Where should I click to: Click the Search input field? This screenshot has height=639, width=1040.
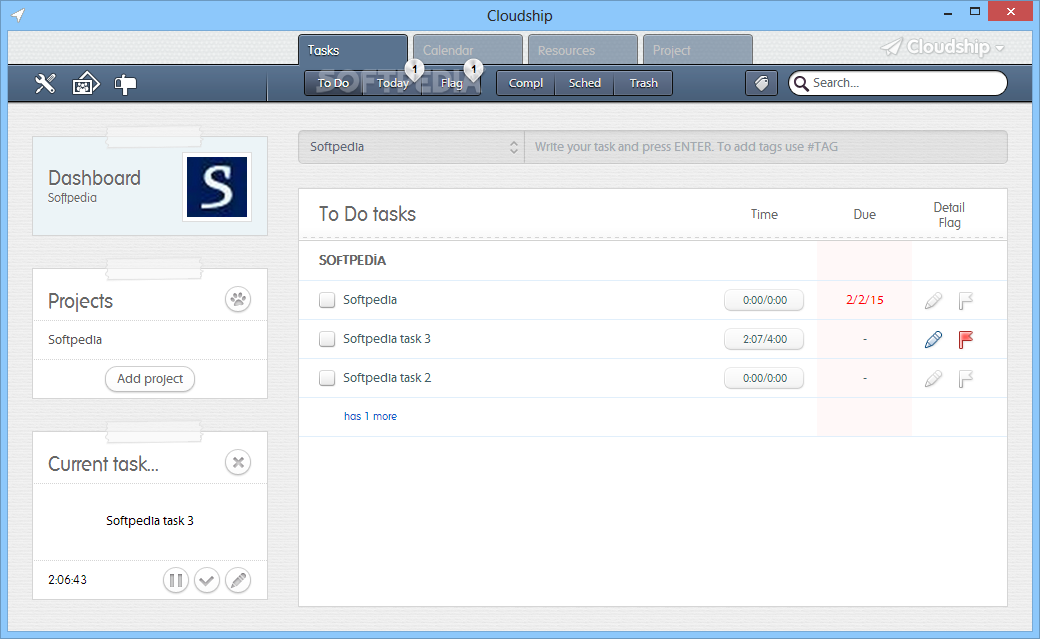[x=898, y=83]
